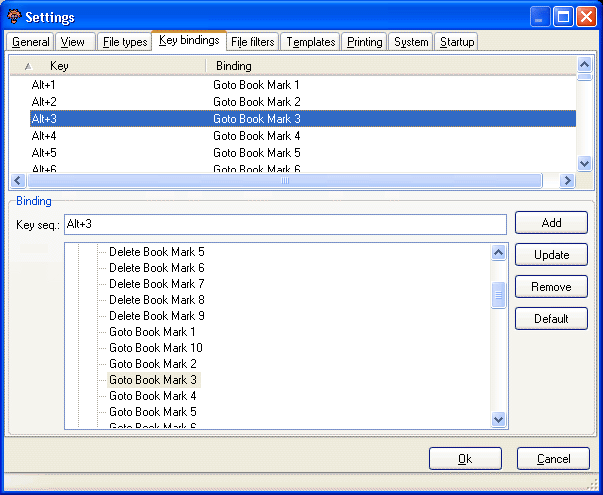Open the Printing tab
The image size is (603, 495).
point(364,42)
